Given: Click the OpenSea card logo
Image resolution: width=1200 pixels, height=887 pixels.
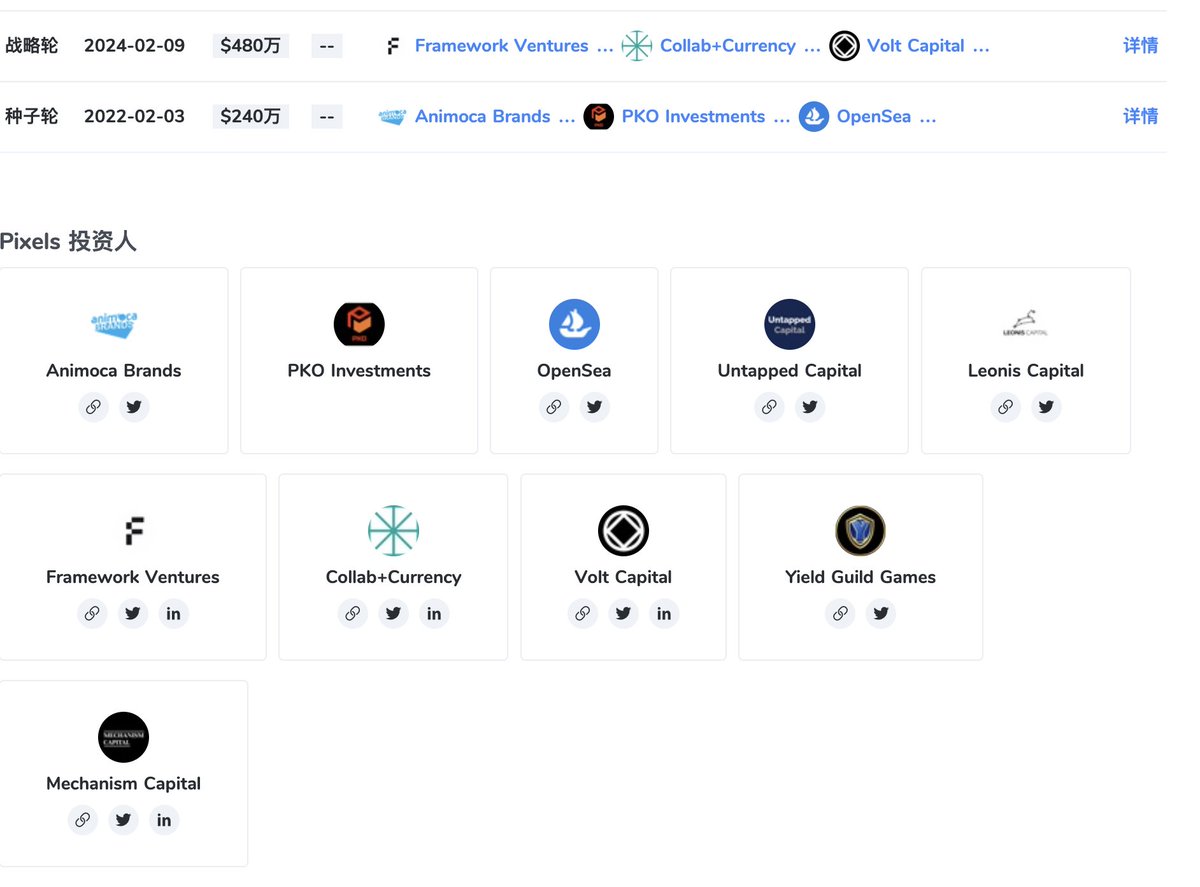Looking at the screenshot, I should pyautogui.click(x=574, y=324).
